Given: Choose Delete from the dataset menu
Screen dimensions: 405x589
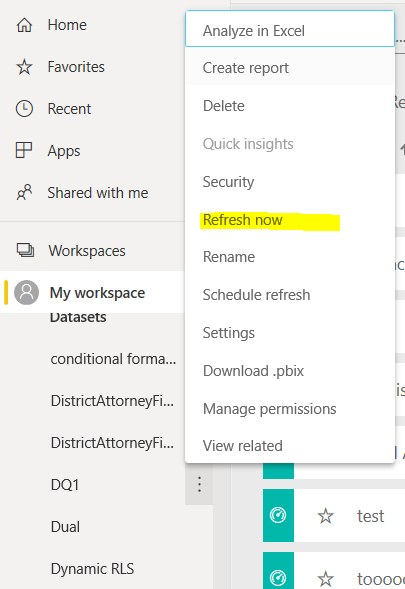Looking at the screenshot, I should coord(290,106).
